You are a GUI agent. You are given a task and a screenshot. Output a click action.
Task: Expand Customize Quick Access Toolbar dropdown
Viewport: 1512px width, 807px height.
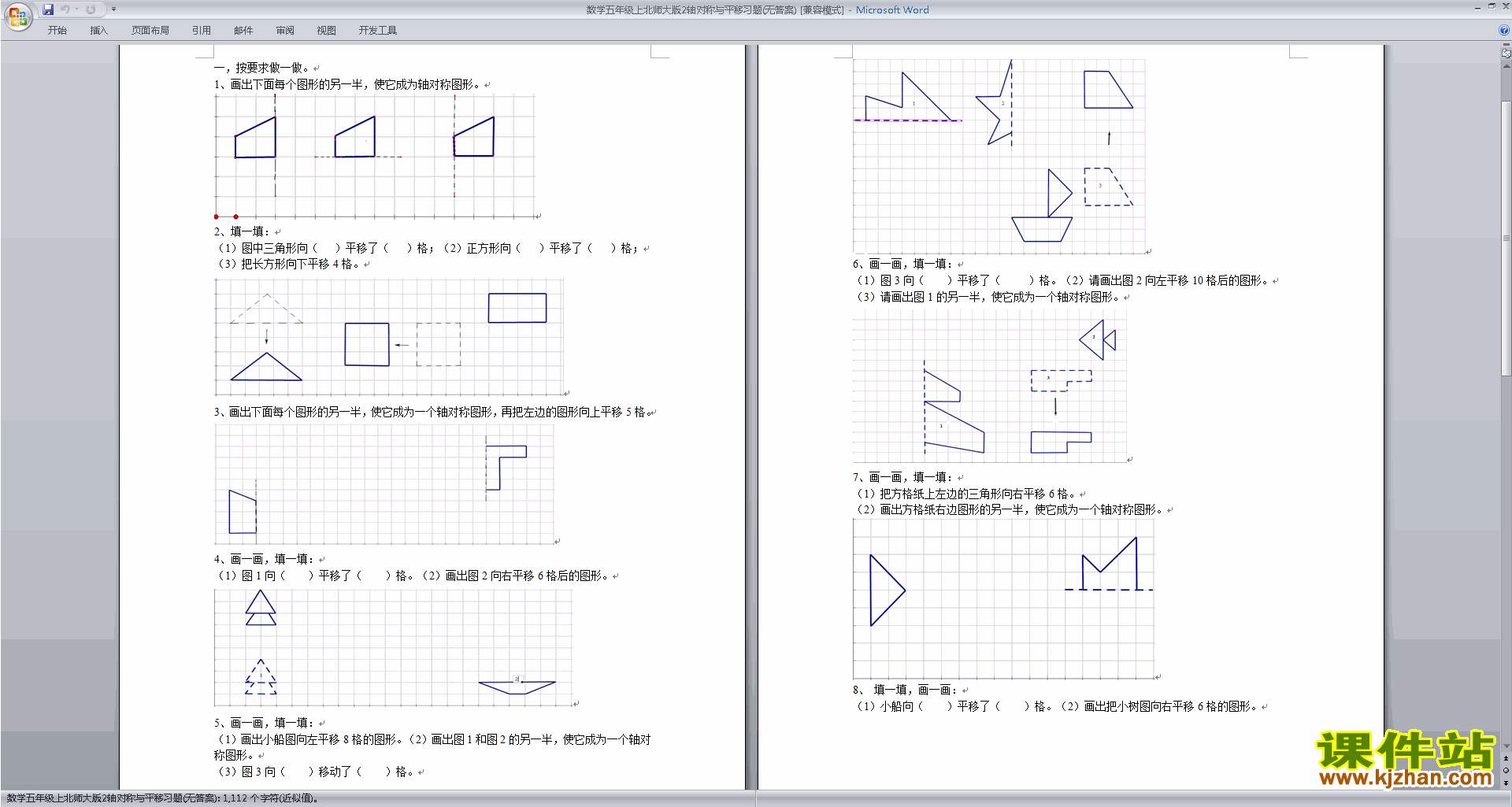coord(114,9)
